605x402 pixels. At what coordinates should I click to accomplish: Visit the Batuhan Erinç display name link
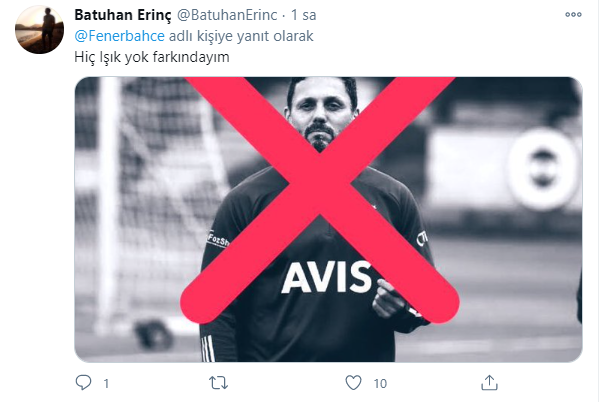point(123,15)
